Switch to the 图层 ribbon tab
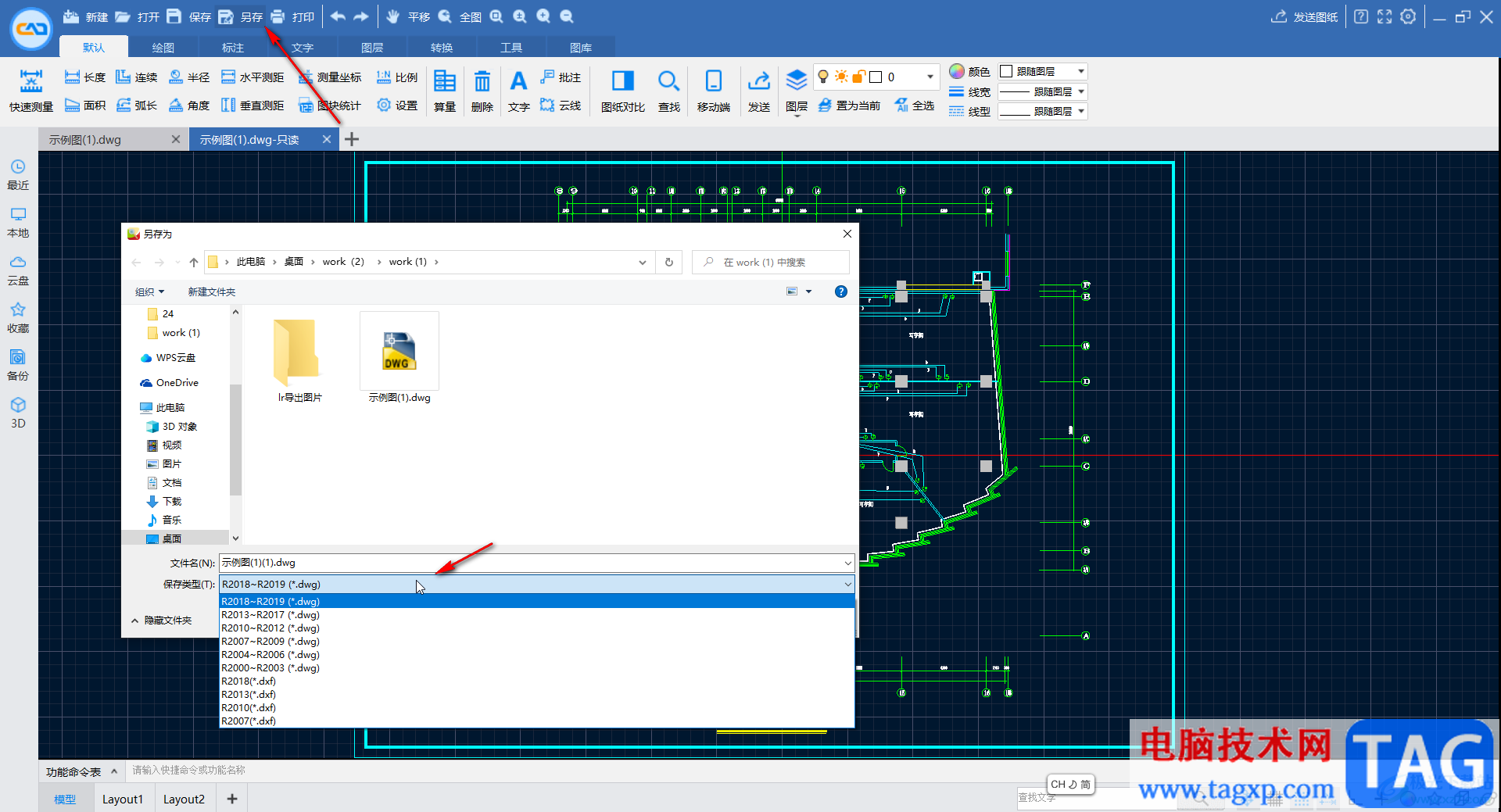Image resolution: width=1501 pixels, height=812 pixels. [x=371, y=48]
